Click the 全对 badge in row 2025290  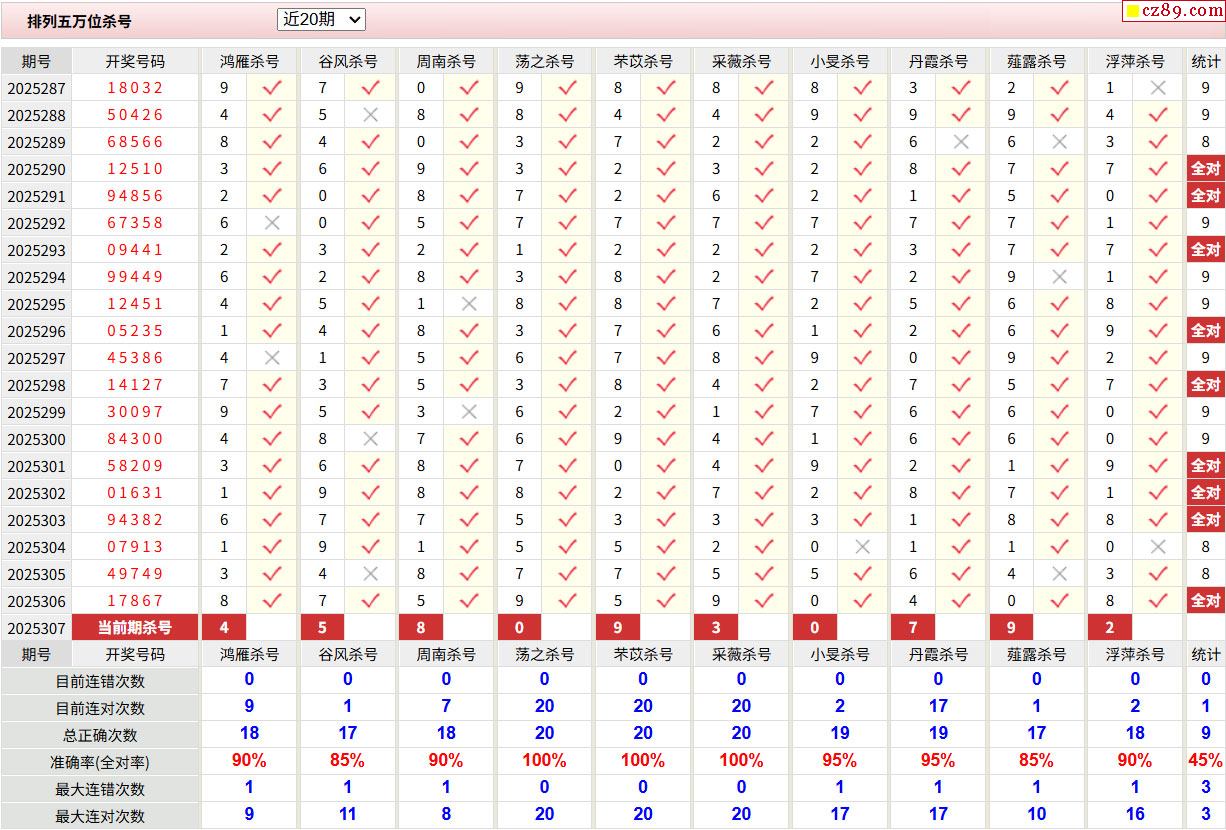point(1205,169)
